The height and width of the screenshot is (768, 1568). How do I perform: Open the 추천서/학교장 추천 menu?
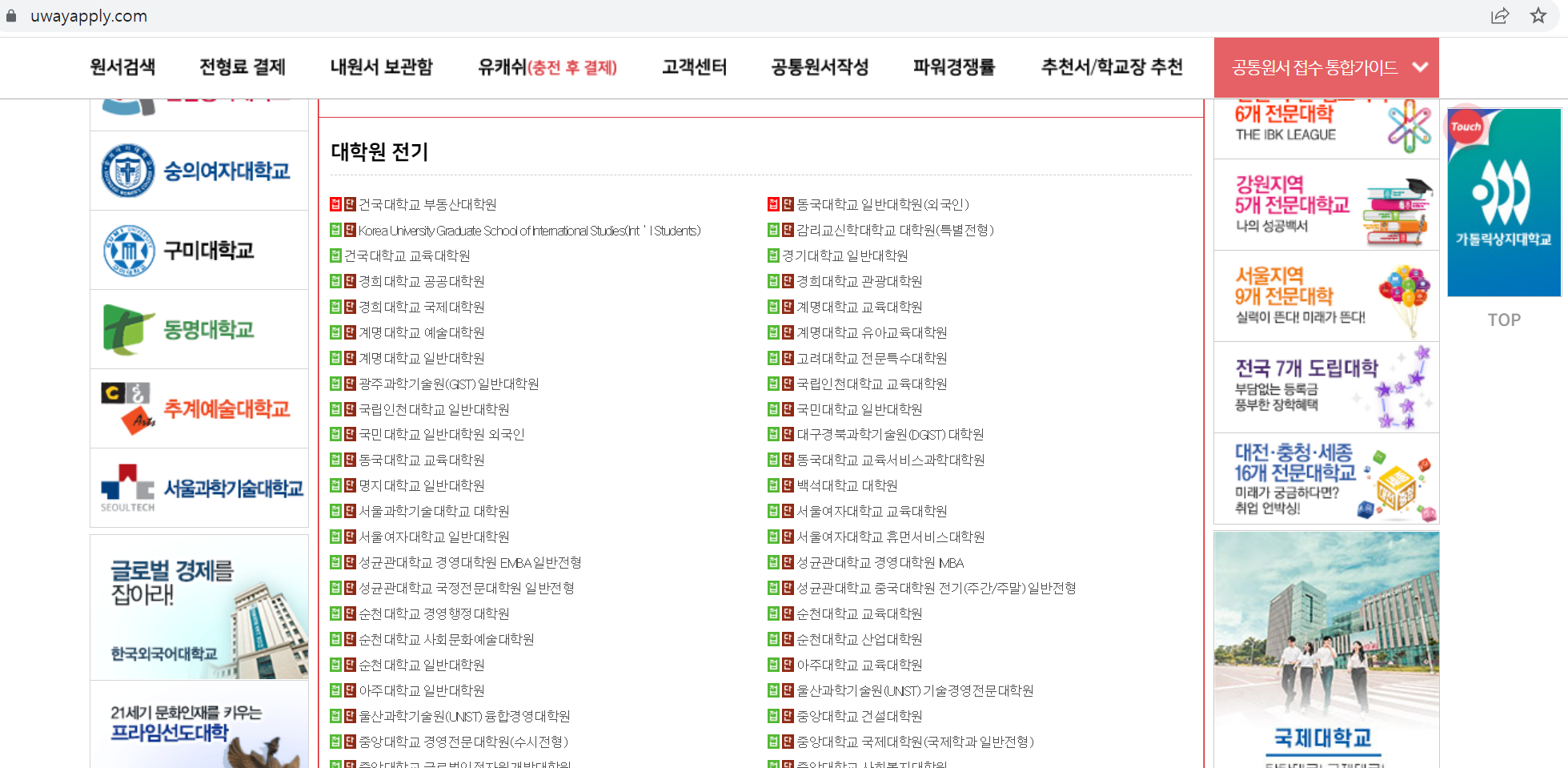[x=1112, y=67]
